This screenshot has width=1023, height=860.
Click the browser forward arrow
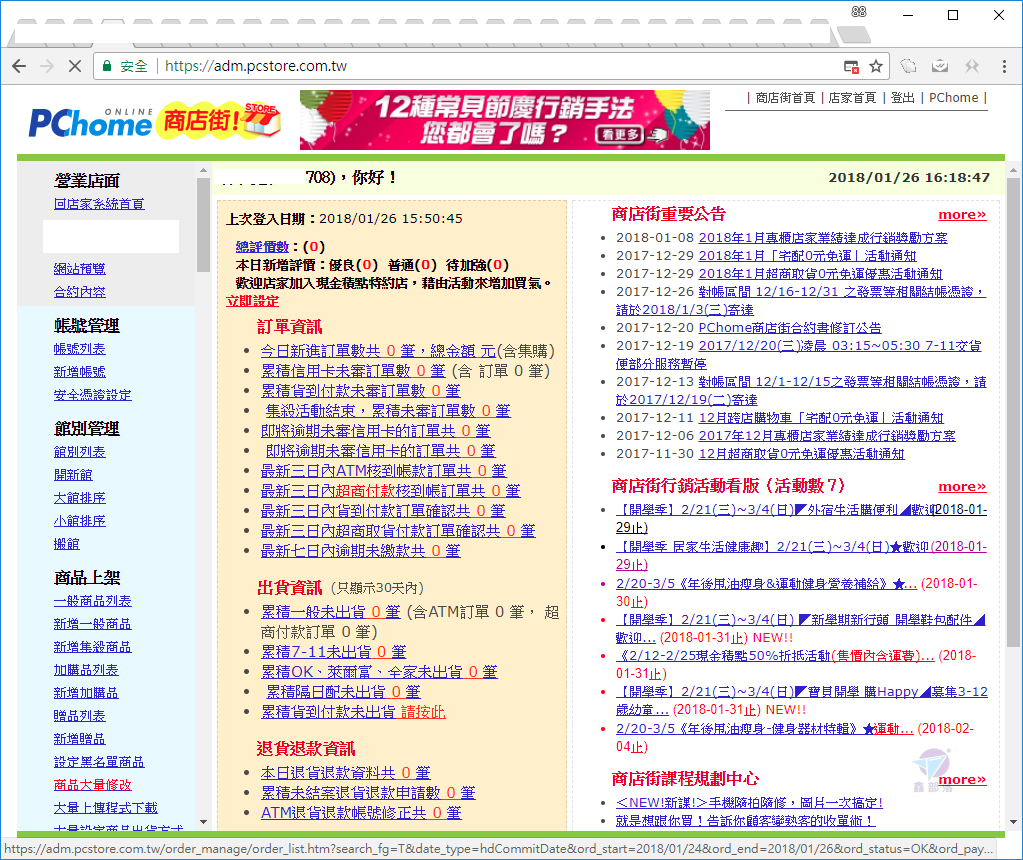47,66
